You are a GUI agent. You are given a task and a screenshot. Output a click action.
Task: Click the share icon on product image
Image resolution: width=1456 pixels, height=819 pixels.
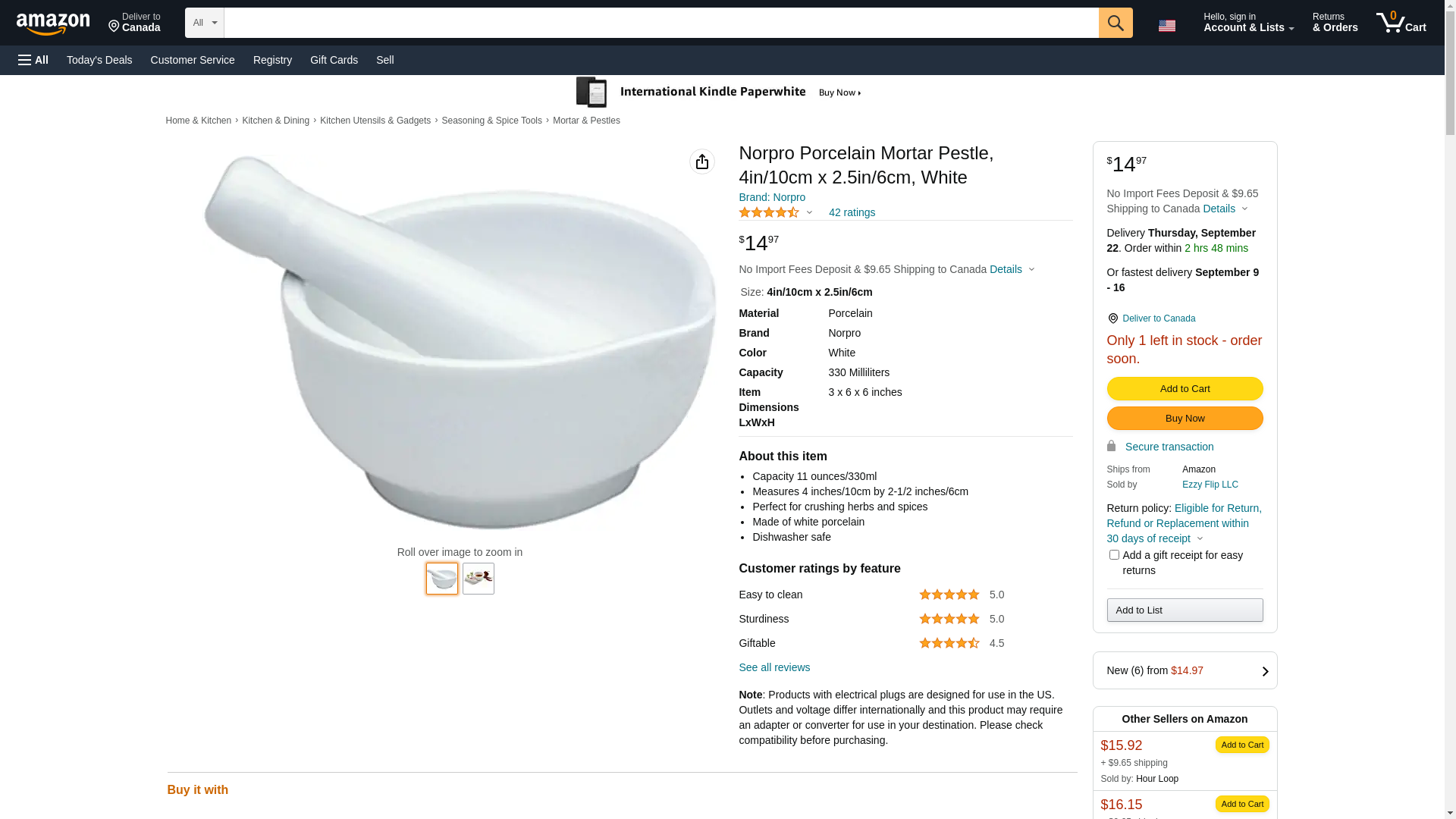[x=701, y=162]
